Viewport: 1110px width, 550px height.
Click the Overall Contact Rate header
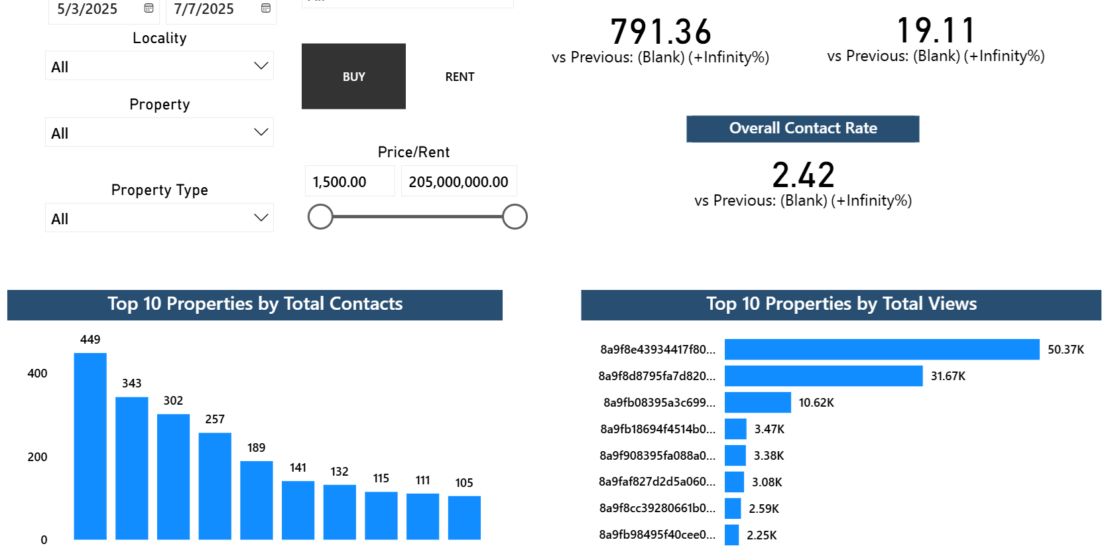tap(802, 128)
